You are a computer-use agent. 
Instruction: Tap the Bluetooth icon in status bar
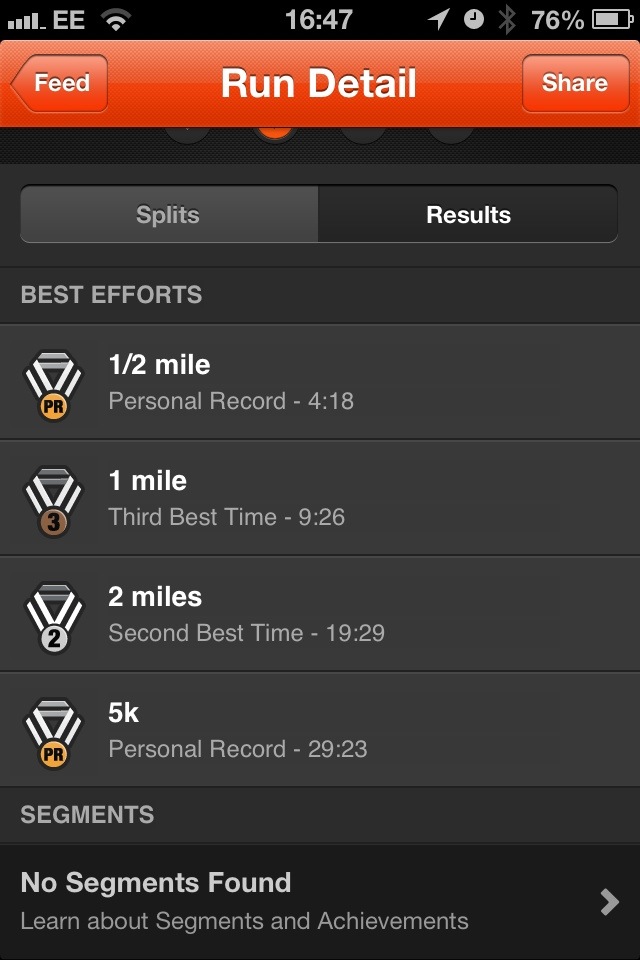[507, 19]
